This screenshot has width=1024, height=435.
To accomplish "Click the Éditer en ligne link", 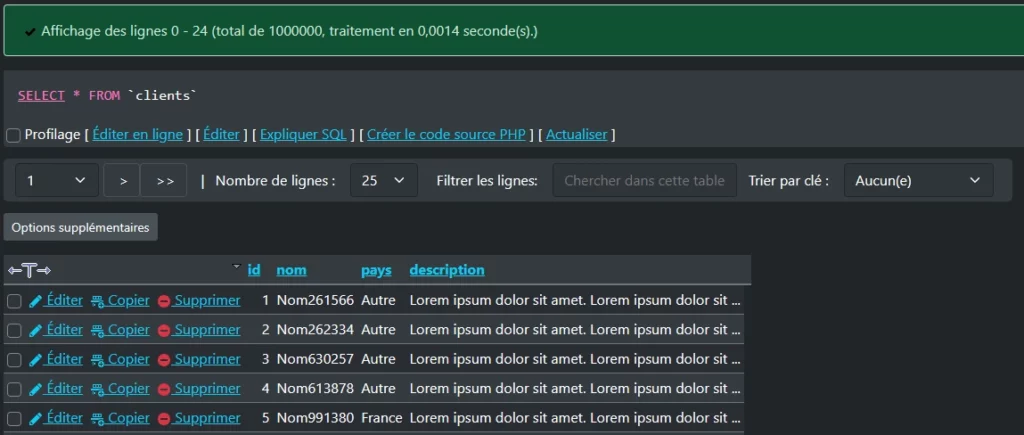I will (138, 135).
